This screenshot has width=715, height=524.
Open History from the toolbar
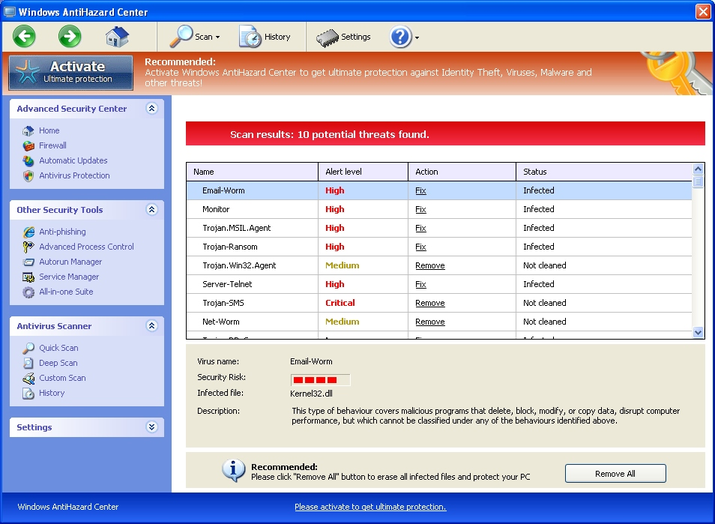[265, 37]
